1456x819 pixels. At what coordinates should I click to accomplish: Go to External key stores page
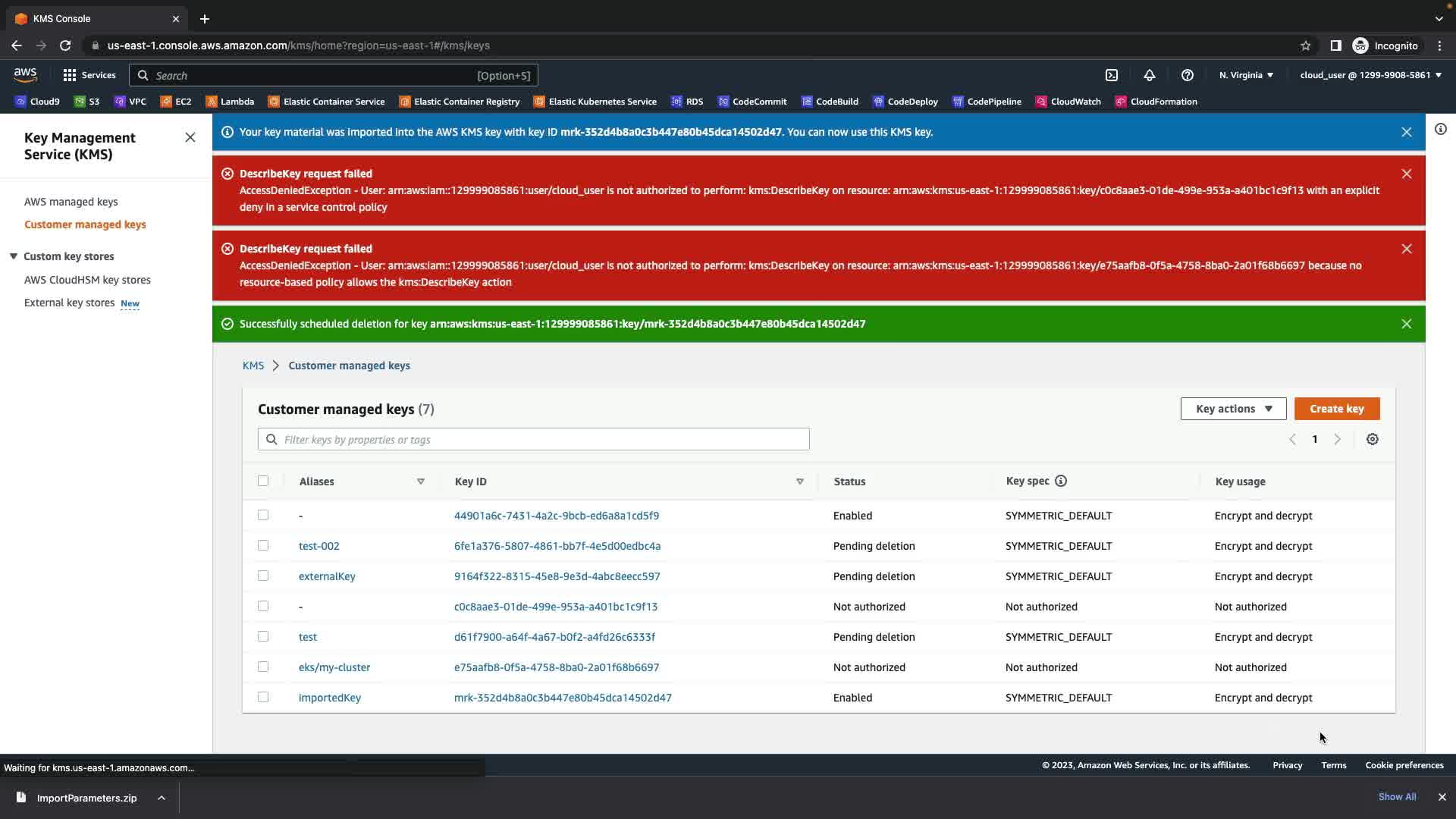click(69, 303)
